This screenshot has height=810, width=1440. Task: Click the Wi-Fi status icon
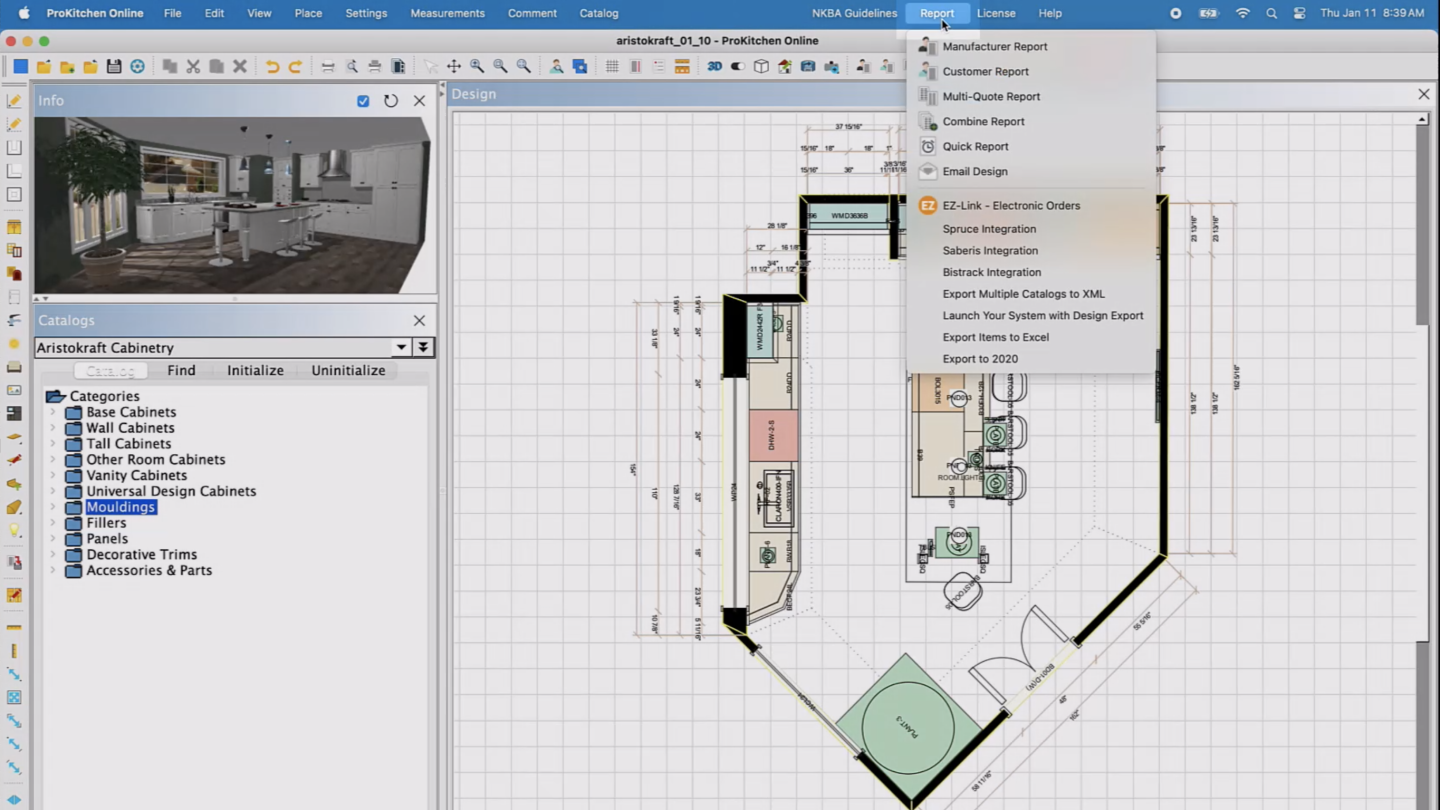1242,13
